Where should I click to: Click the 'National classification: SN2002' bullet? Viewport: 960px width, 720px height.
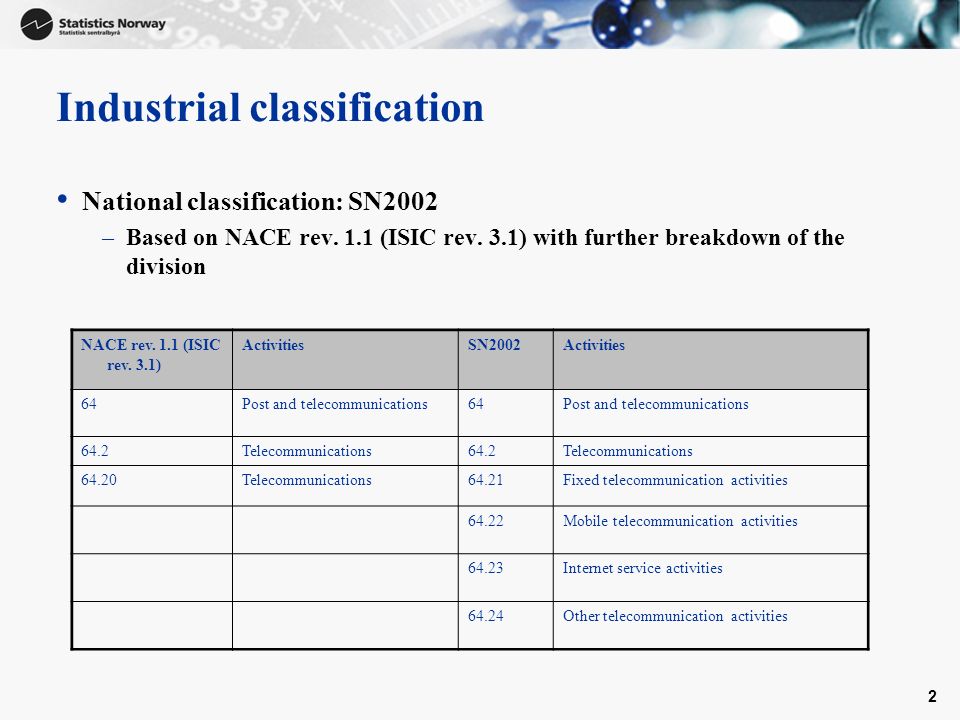pyautogui.click(x=260, y=201)
